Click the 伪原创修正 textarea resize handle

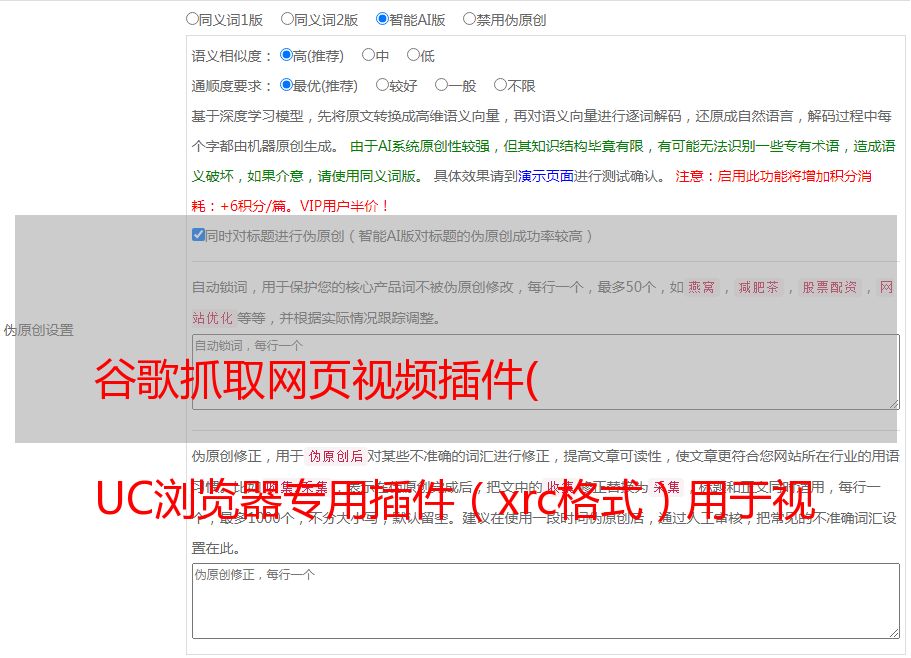(x=894, y=632)
